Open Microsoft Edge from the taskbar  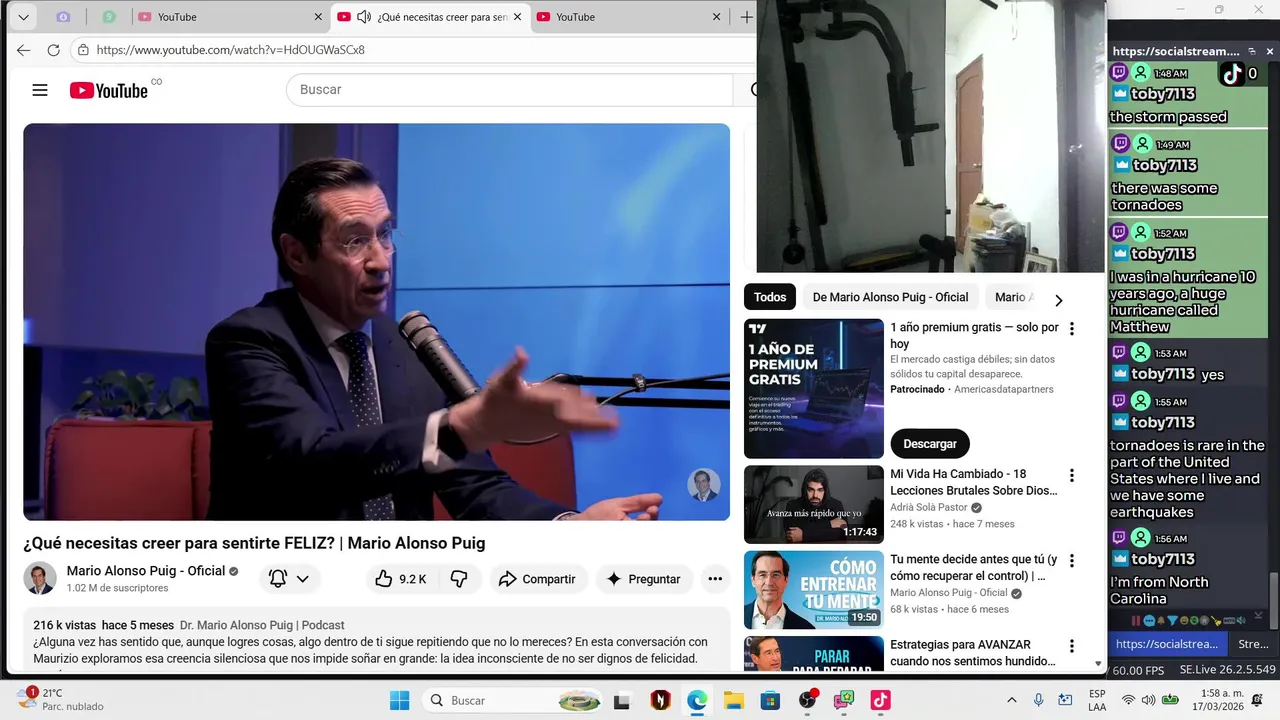tap(697, 700)
